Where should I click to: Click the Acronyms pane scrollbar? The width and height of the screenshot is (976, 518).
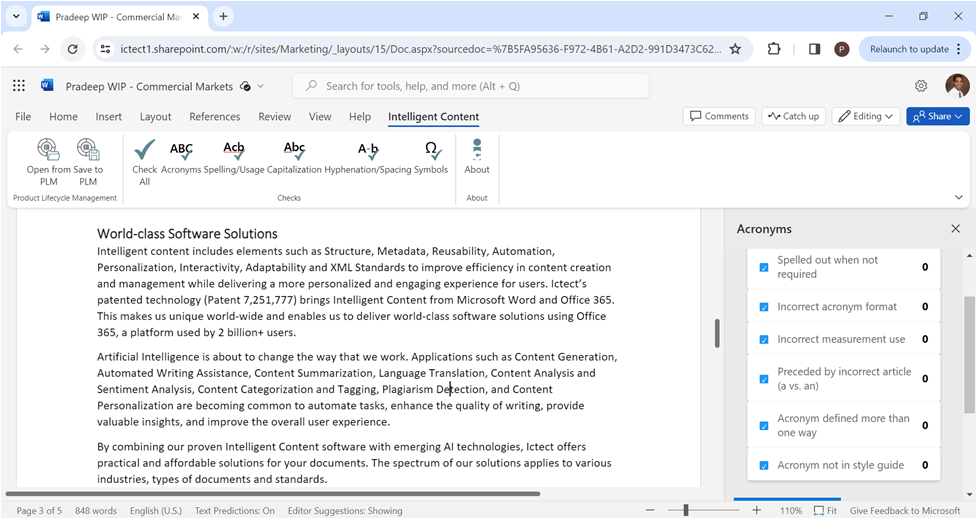(969, 355)
